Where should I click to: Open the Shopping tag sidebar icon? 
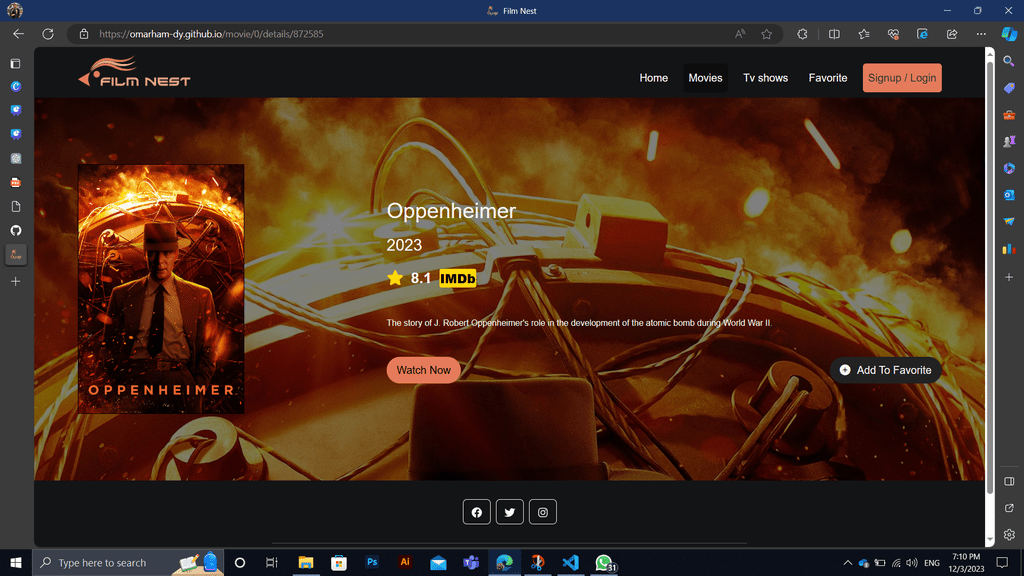1009,88
